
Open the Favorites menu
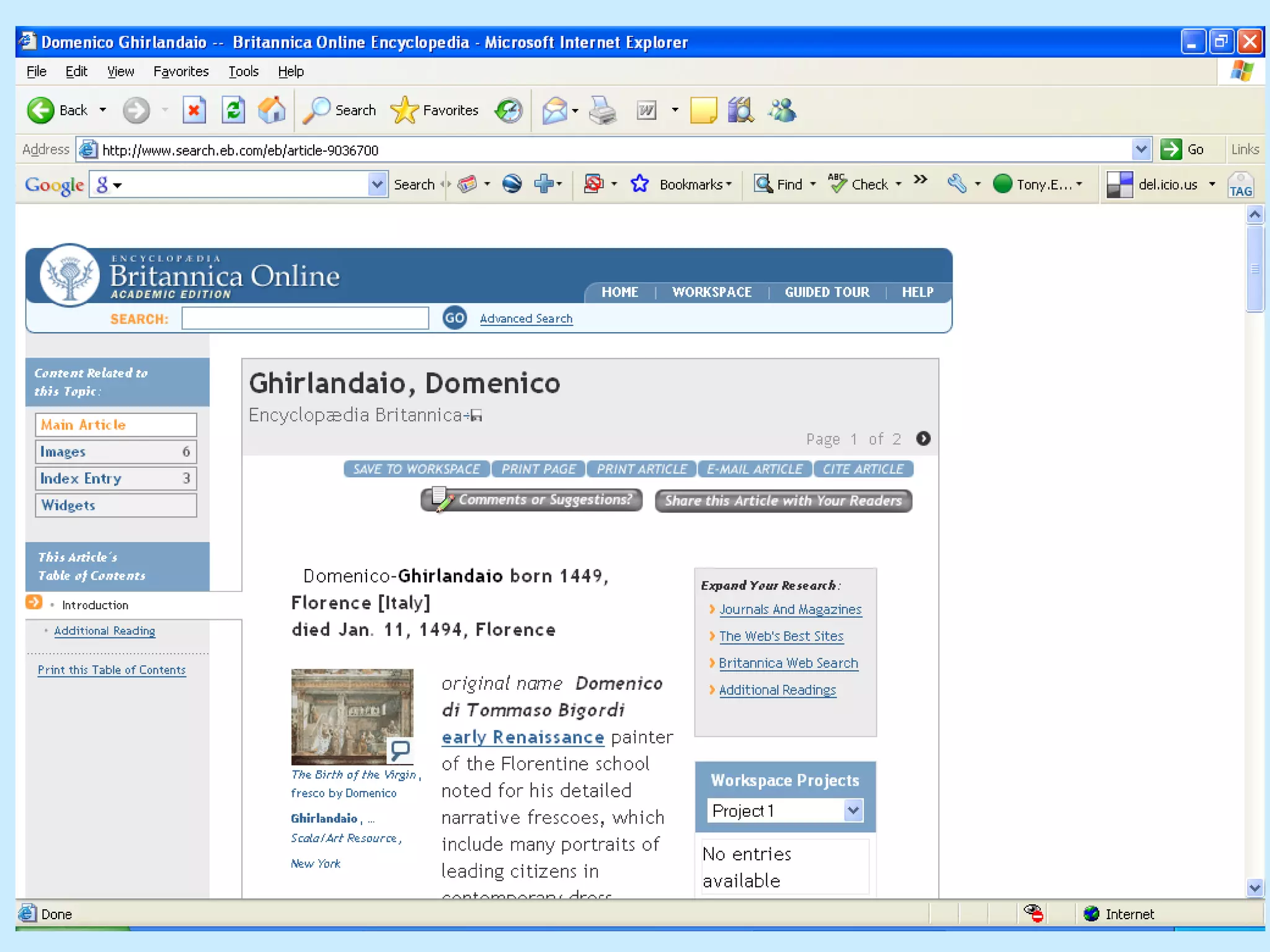click(180, 71)
